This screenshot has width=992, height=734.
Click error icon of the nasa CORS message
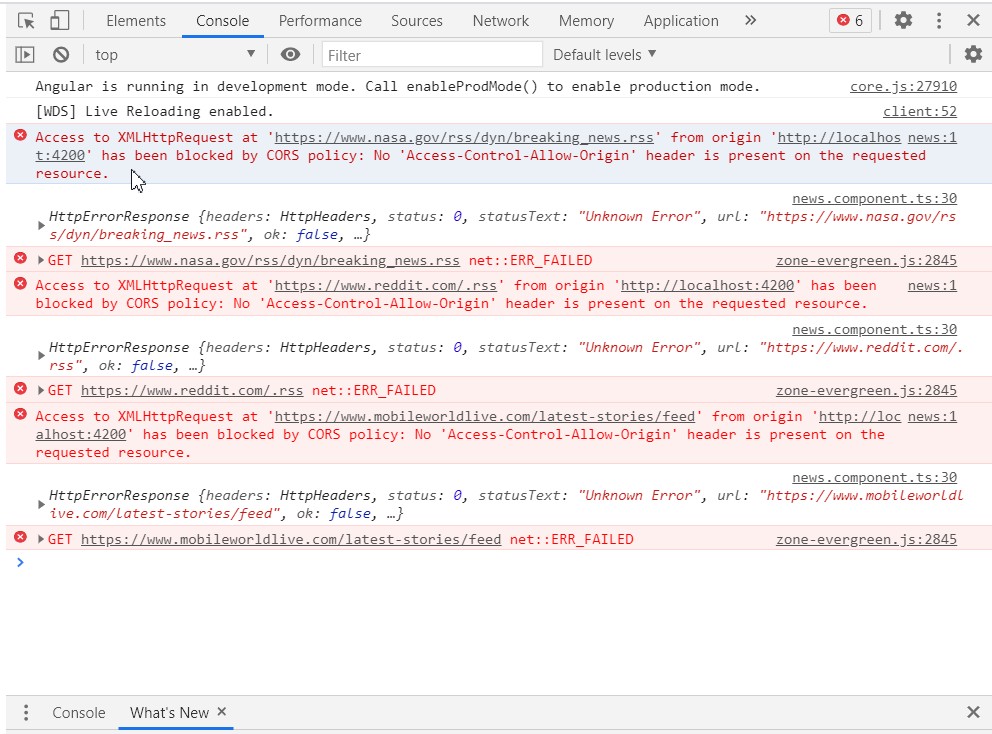pyautogui.click(x=21, y=135)
